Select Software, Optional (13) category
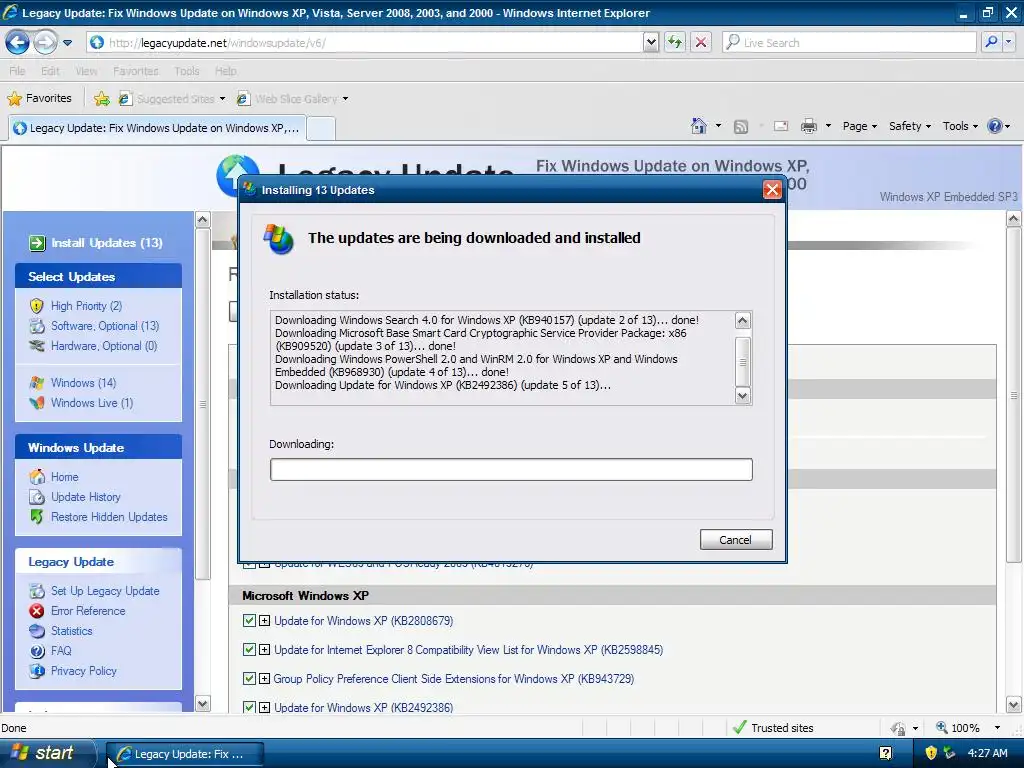Screen dimensions: 1024x768 pos(104,326)
